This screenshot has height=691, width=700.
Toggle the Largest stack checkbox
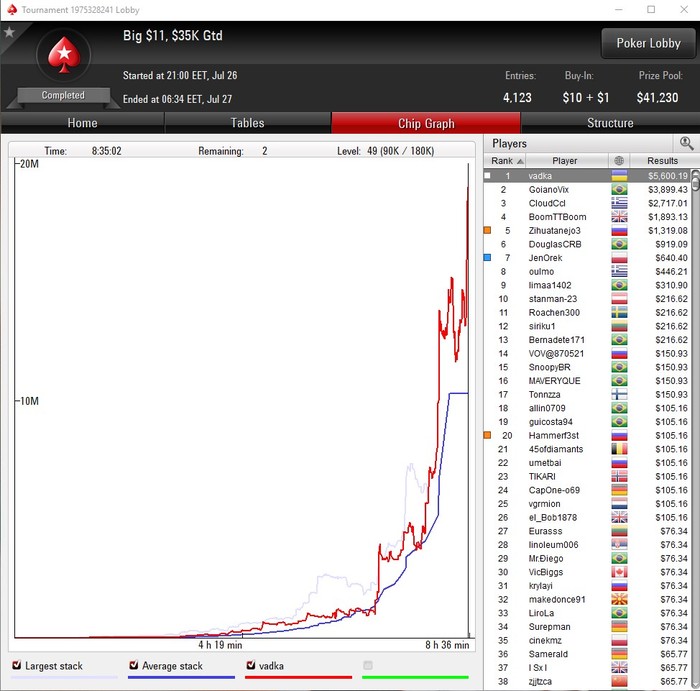pos(17,665)
